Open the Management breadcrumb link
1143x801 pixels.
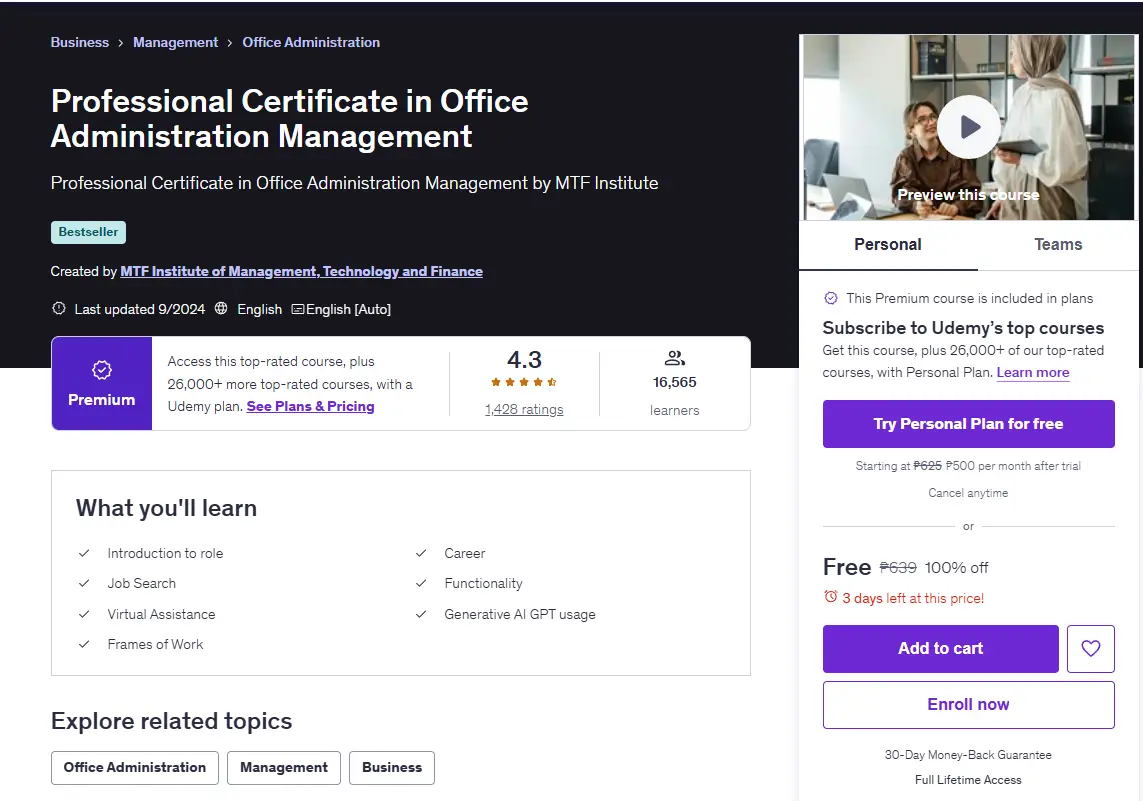pos(175,42)
